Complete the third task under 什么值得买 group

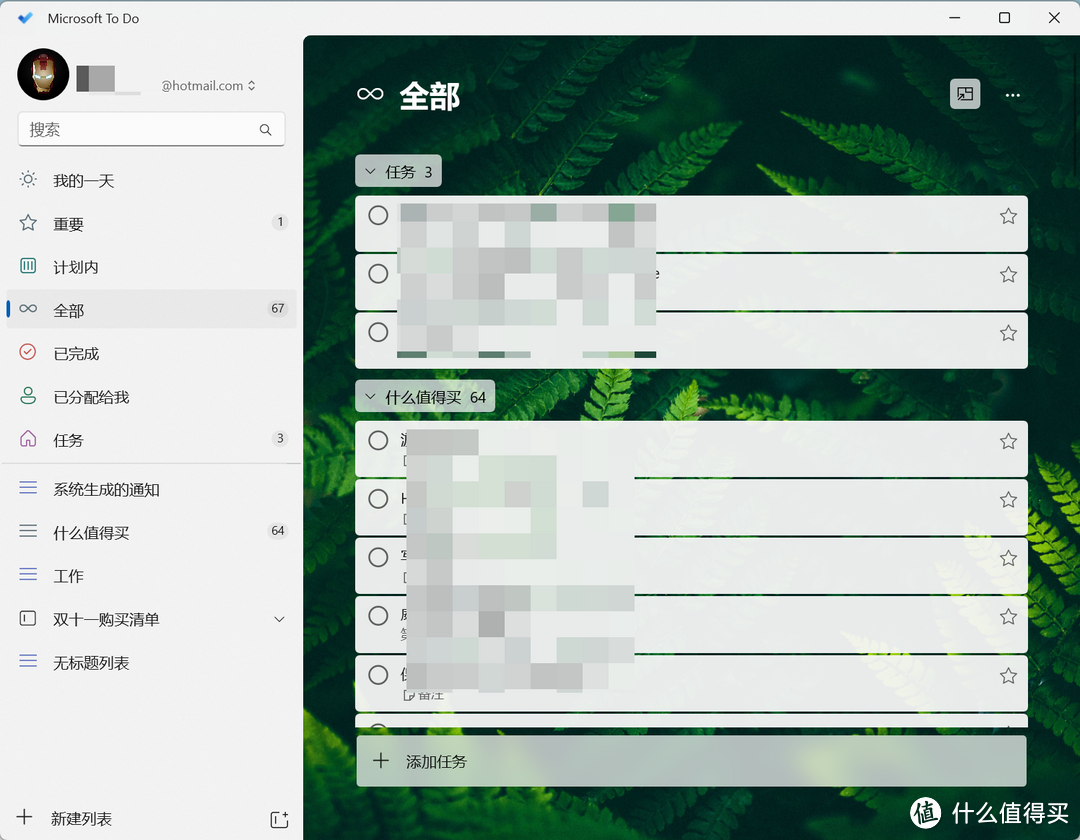click(378, 557)
